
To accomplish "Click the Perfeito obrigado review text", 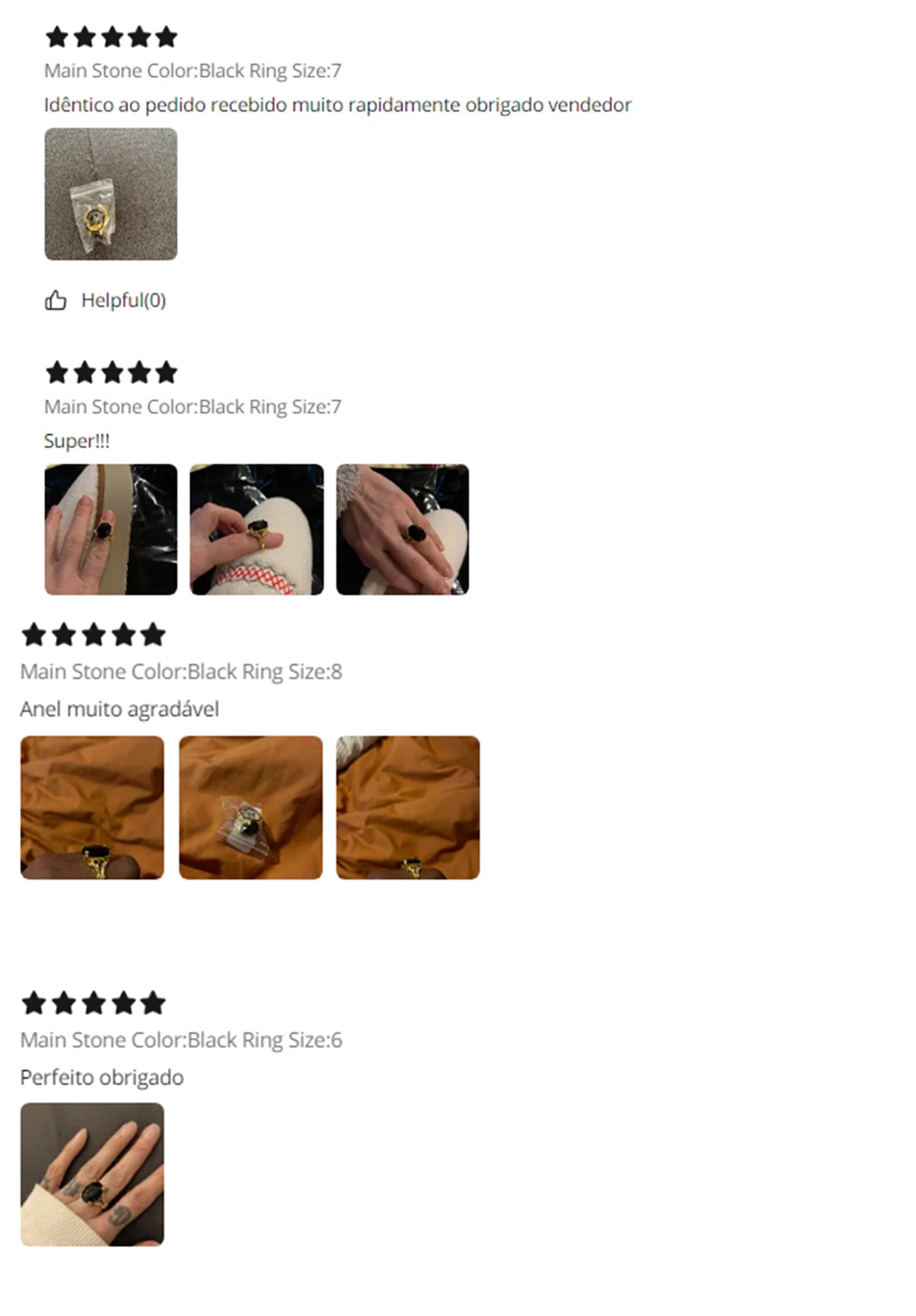I will (x=102, y=1078).
